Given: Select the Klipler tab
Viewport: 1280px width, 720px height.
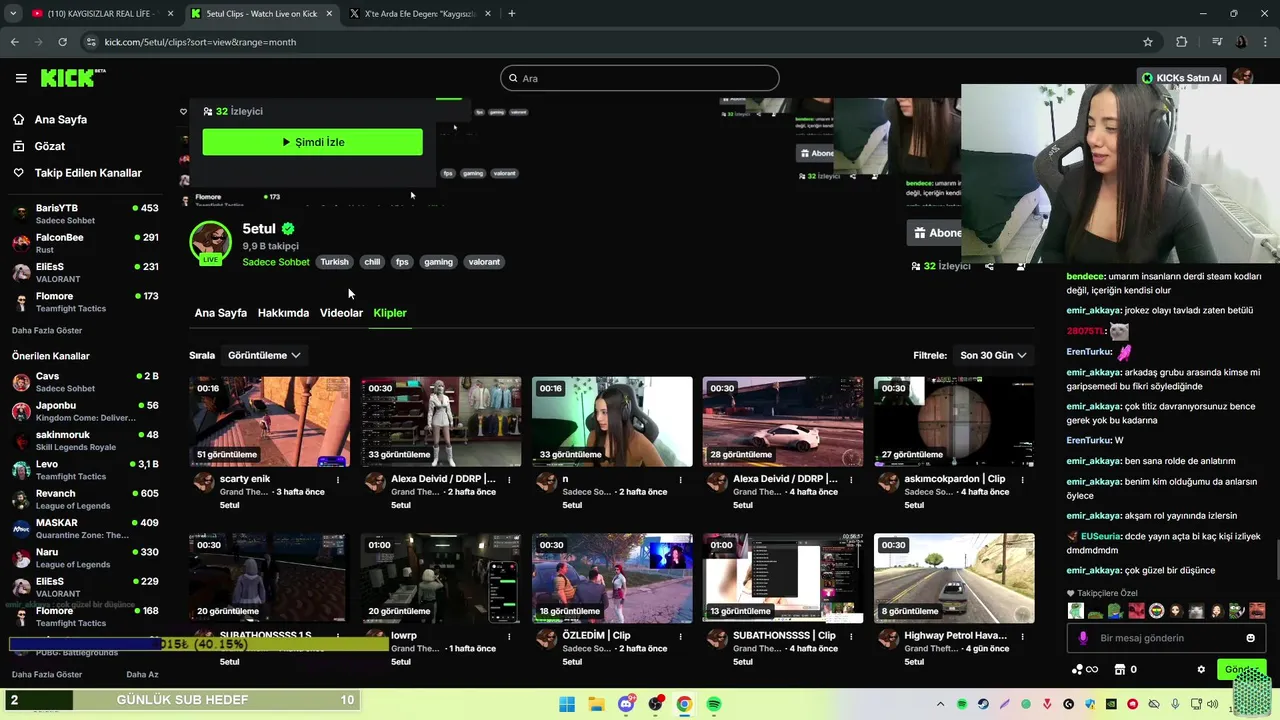Looking at the screenshot, I should pyautogui.click(x=390, y=313).
